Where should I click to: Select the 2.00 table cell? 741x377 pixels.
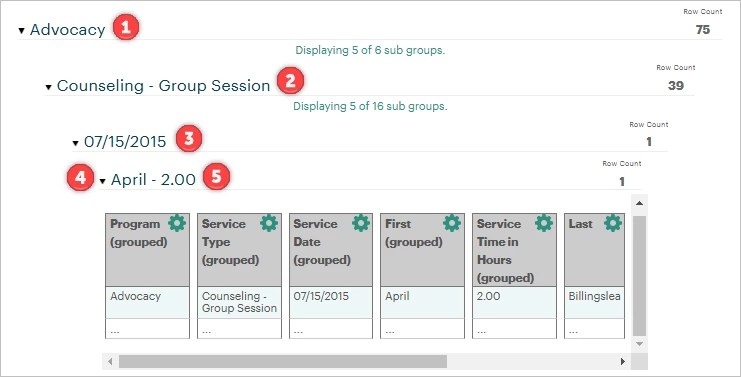[514, 302]
